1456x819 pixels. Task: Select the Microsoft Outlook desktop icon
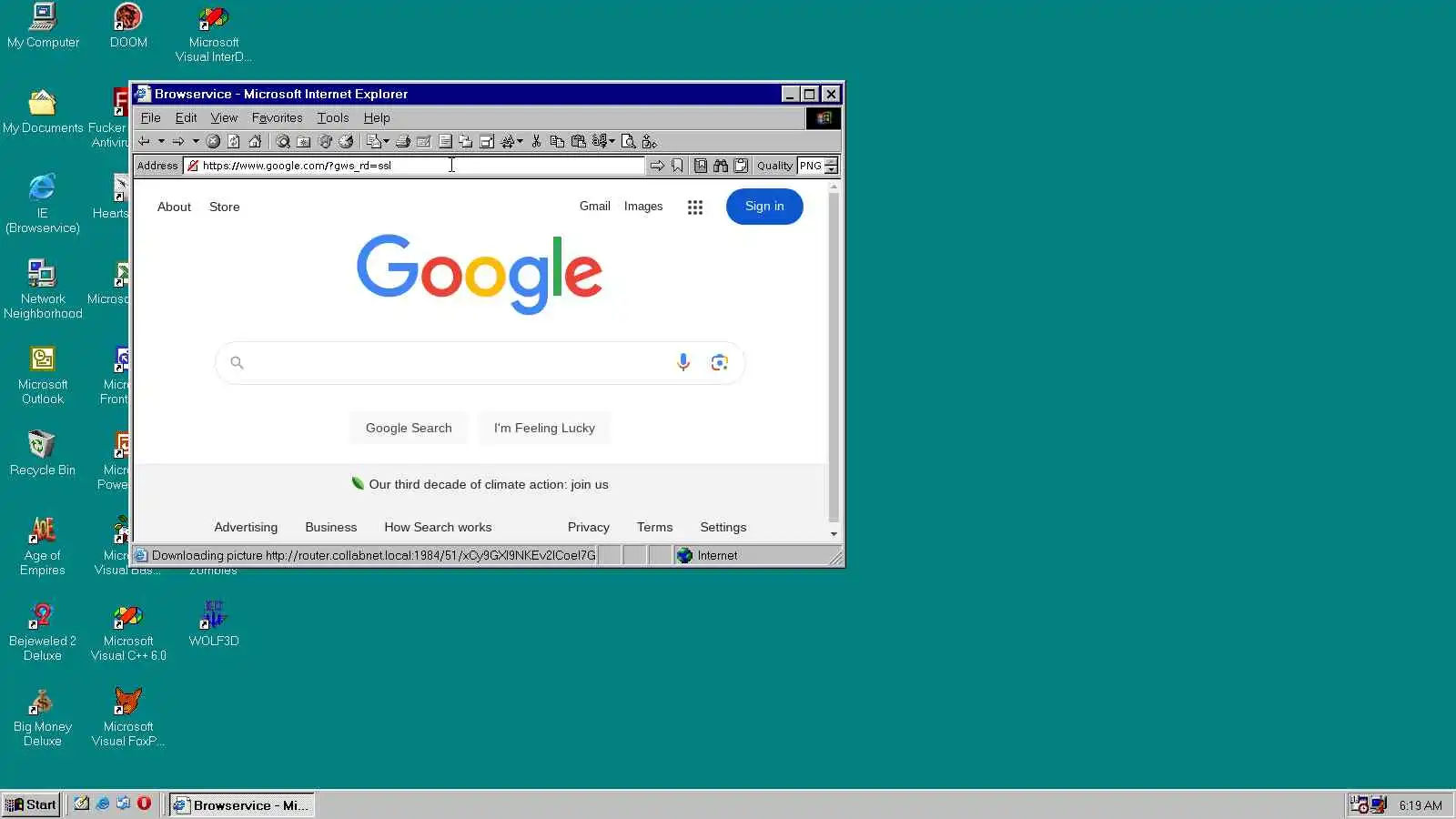[x=43, y=375]
